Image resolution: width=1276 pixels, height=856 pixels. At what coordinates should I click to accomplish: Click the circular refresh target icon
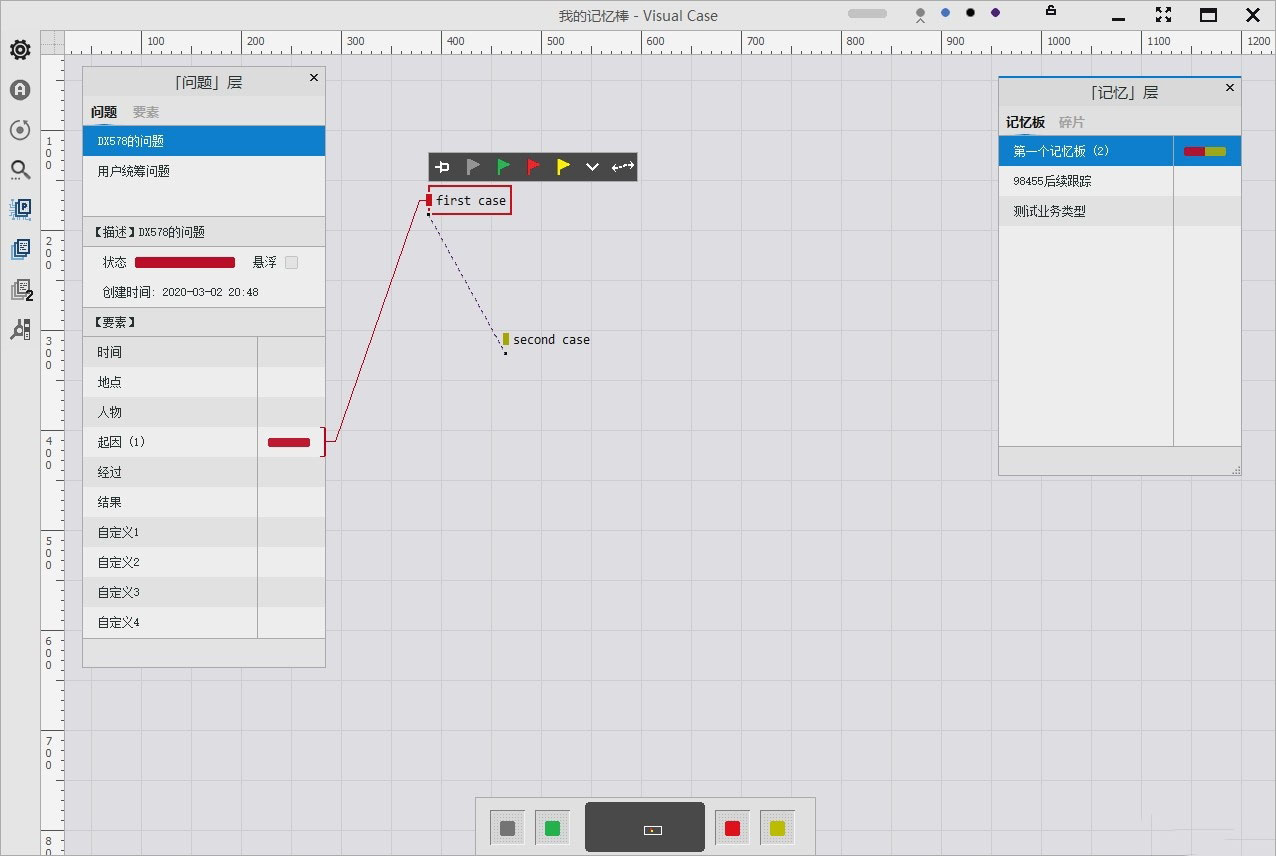pos(20,130)
